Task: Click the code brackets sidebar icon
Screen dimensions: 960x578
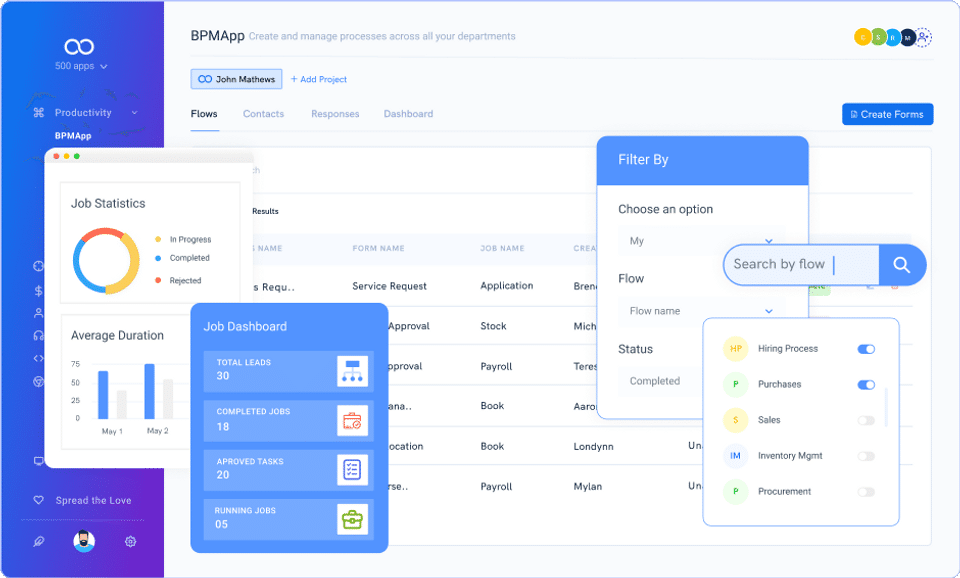Action: 39,358
